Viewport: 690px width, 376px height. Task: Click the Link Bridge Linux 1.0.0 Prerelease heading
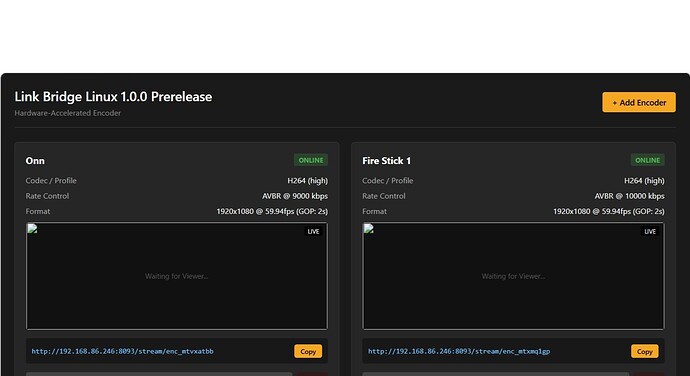(113, 97)
